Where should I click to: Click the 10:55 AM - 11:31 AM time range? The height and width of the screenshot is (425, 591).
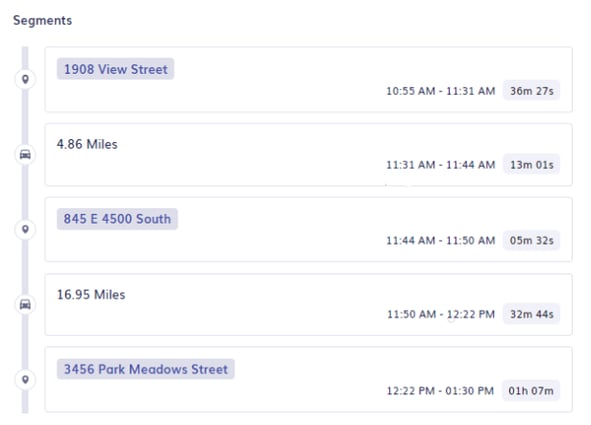[441, 91]
